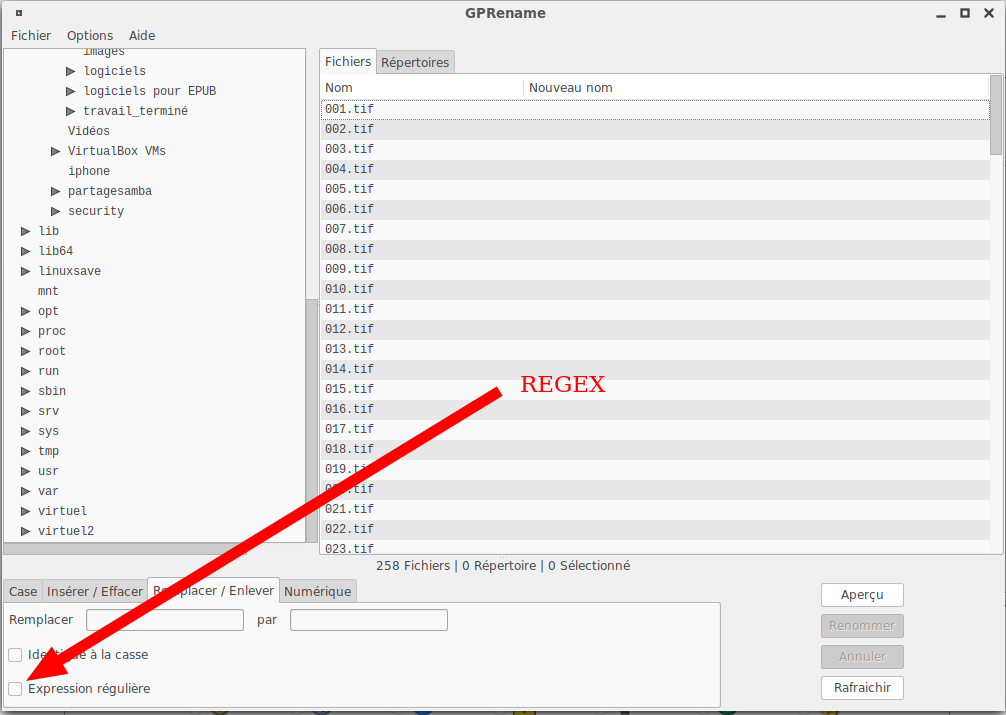Expand the security folder
The height and width of the screenshot is (715, 1006).
tap(55, 211)
